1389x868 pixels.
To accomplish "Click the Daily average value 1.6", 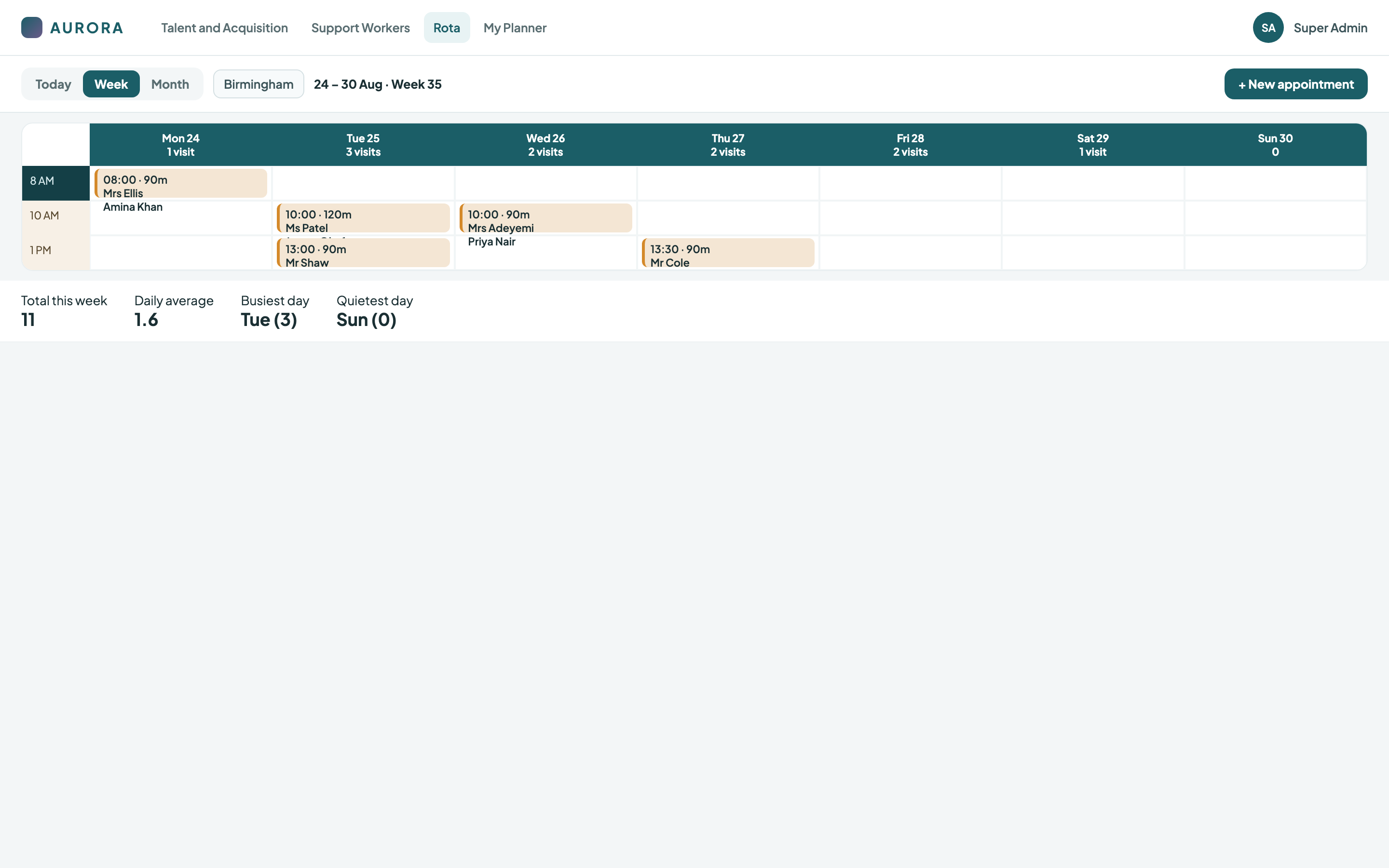I will (146, 320).
